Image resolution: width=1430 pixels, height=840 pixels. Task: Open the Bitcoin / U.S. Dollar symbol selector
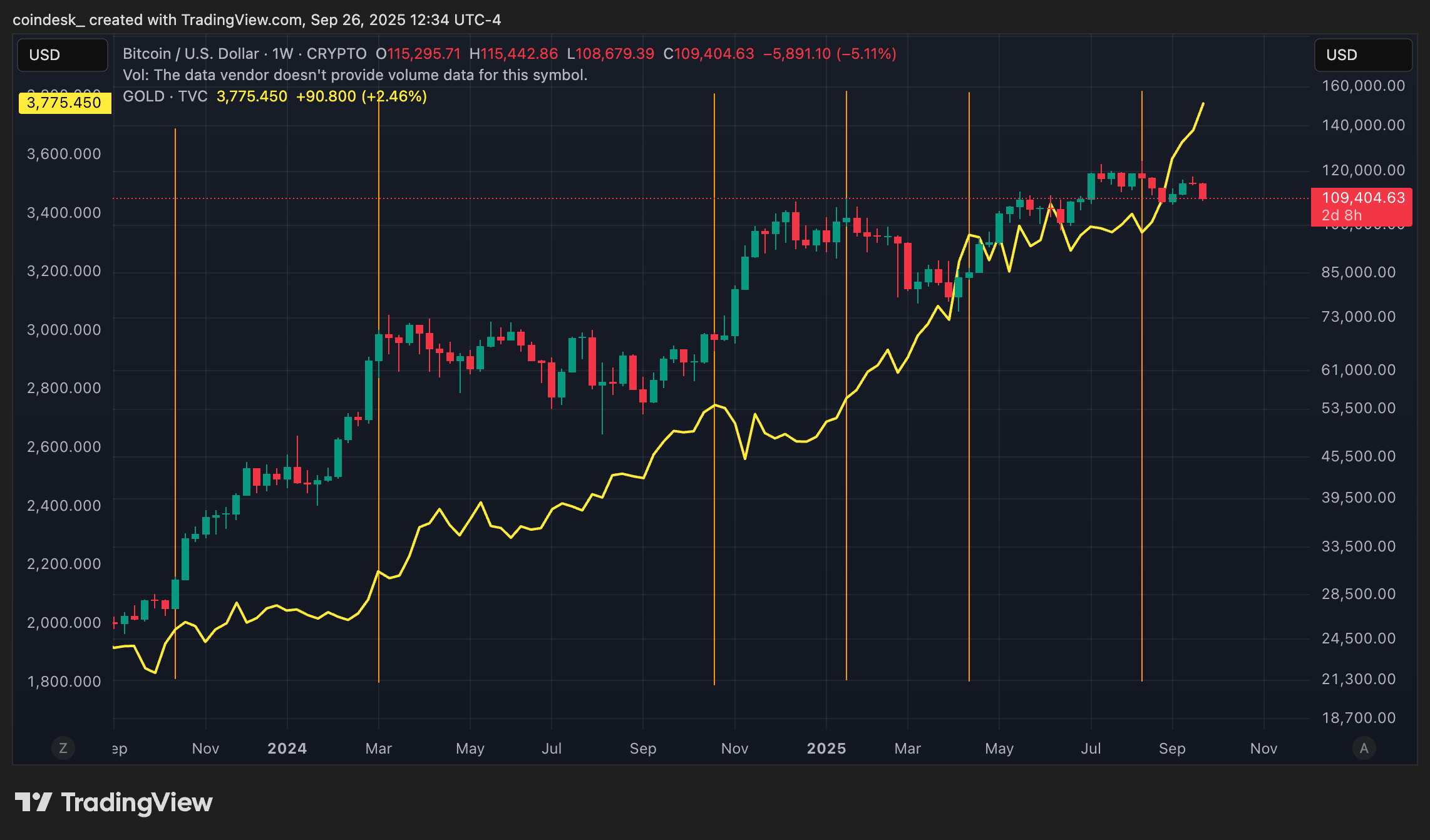[x=192, y=54]
